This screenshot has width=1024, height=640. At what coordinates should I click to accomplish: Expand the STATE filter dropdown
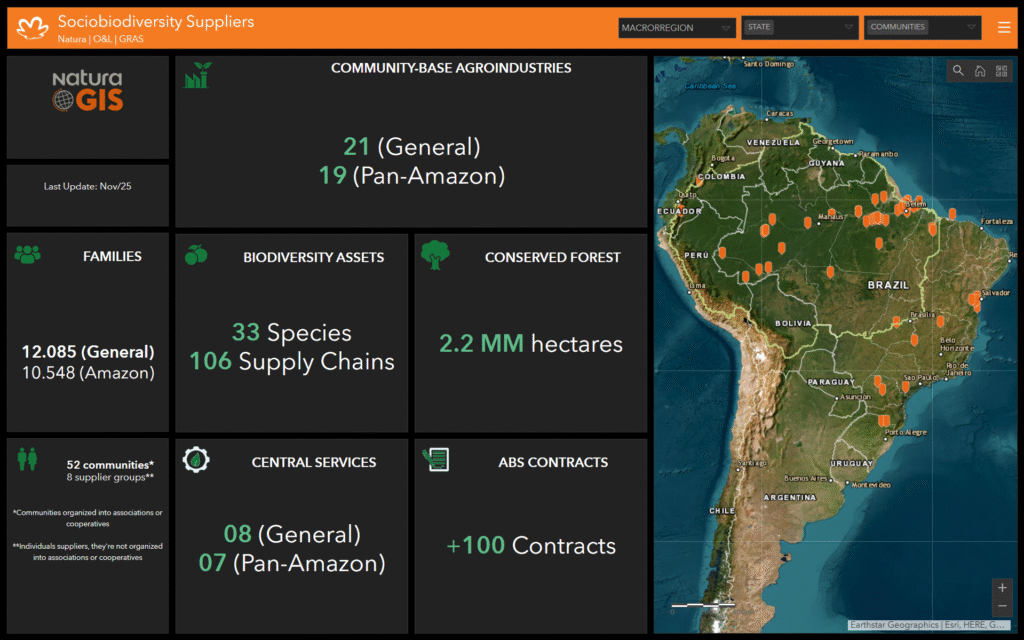pos(800,28)
